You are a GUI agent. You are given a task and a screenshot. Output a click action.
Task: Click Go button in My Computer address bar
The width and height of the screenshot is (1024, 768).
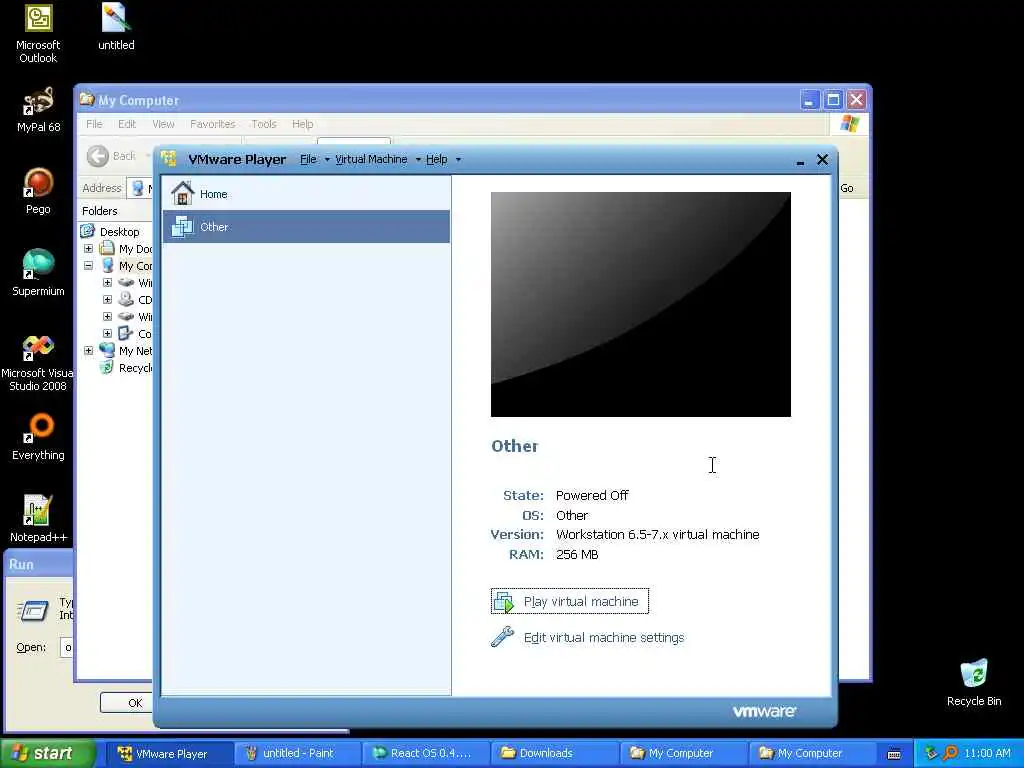[848, 188]
